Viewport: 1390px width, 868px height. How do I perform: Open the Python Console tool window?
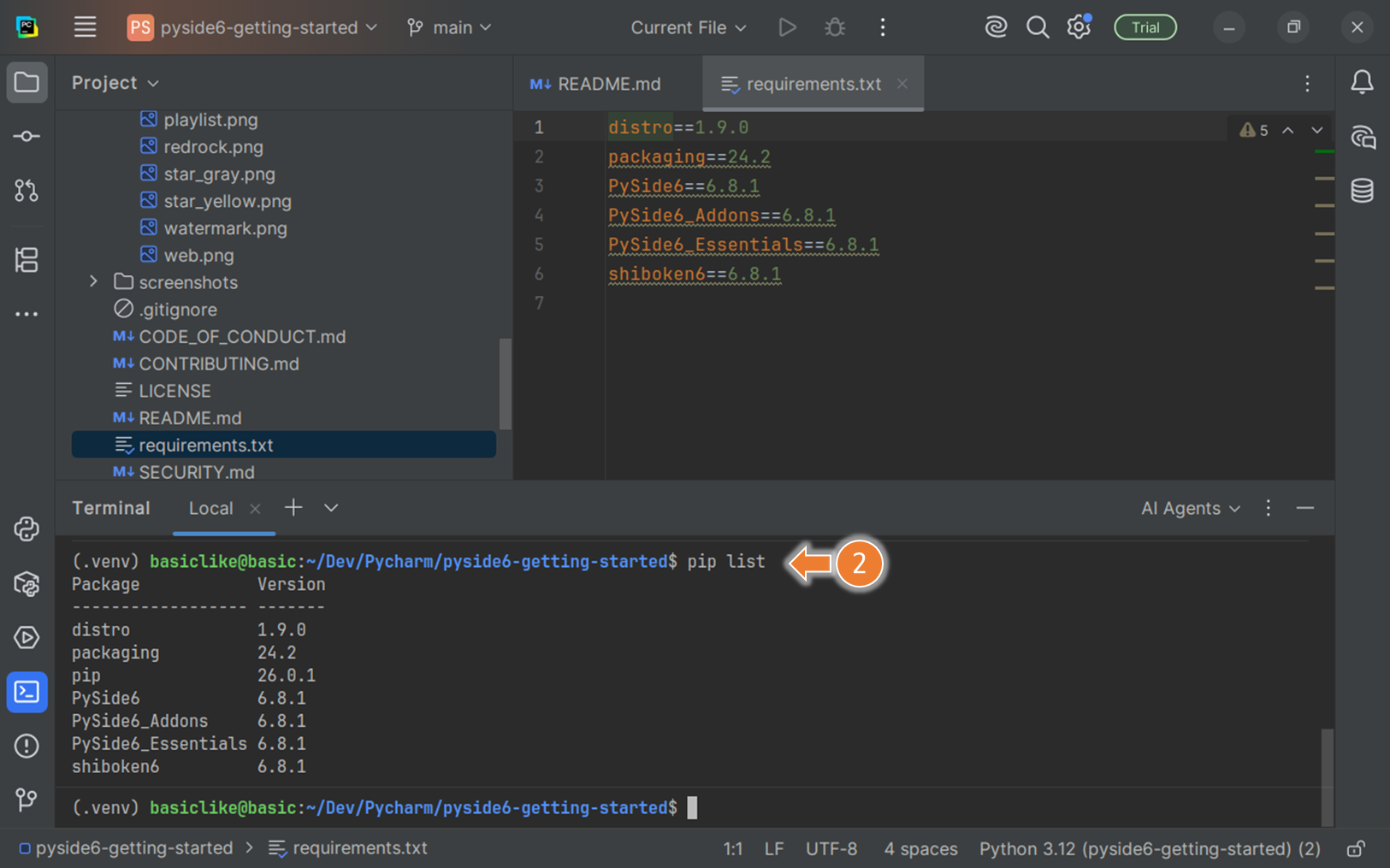tap(27, 529)
